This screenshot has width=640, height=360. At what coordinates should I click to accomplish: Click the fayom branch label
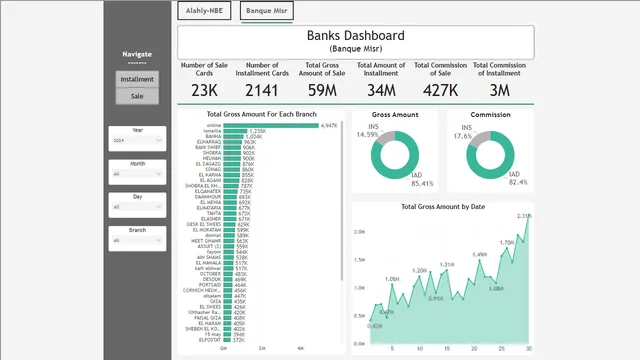coord(214,252)
